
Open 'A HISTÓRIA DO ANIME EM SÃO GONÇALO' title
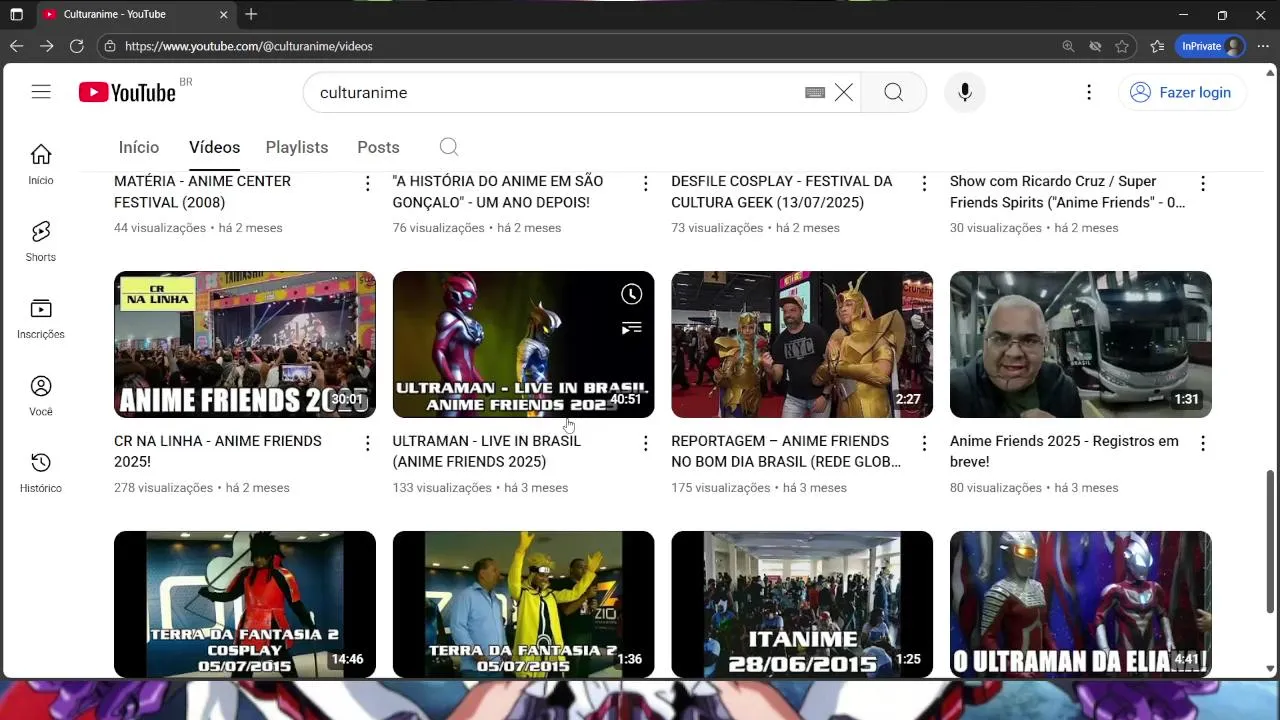[x=498, y=192]
